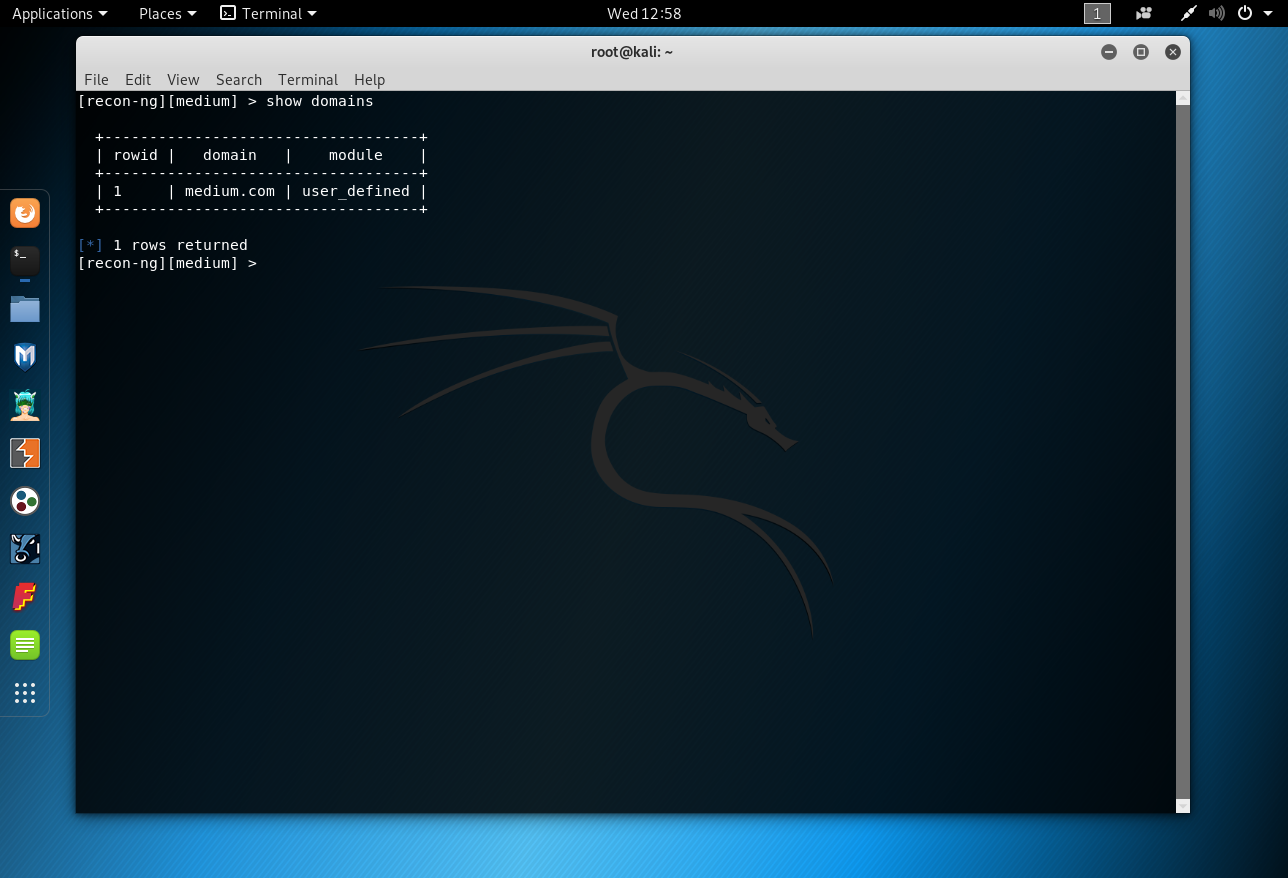Open the Search menu in the terminal
This screenshot has width=1288, height=878.
click(239, 79)
